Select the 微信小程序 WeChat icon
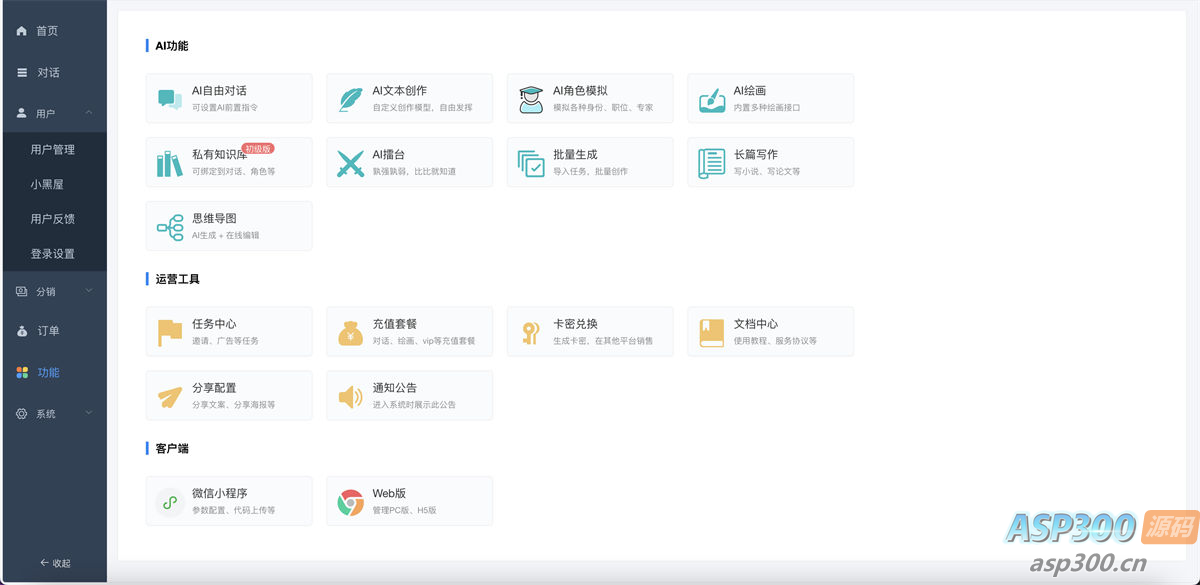1200x585 pixels. coord(167,500)
